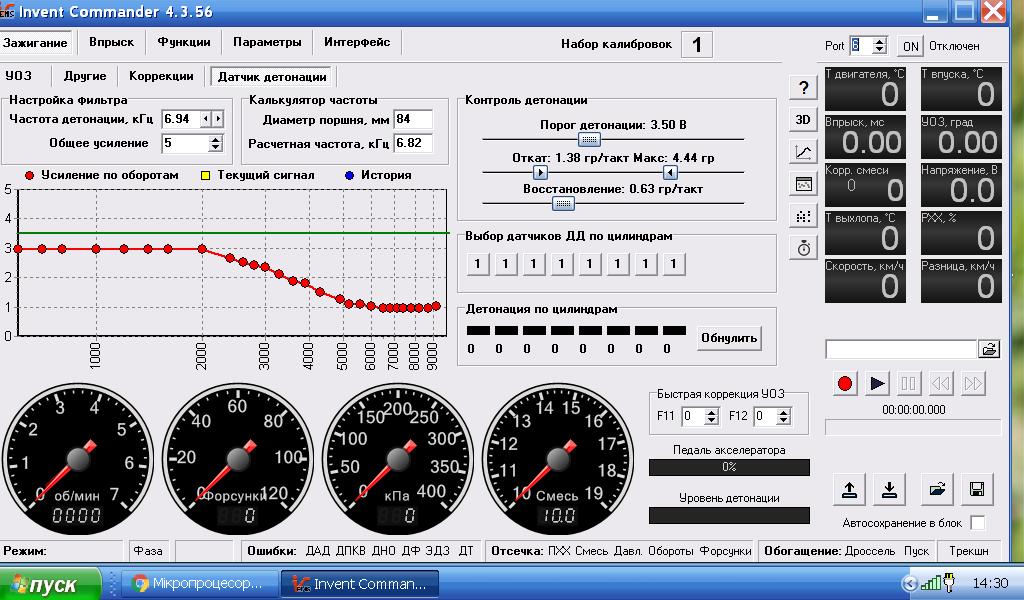Play the recorded log
The image size is (1024, 600).
pos(877,383)
